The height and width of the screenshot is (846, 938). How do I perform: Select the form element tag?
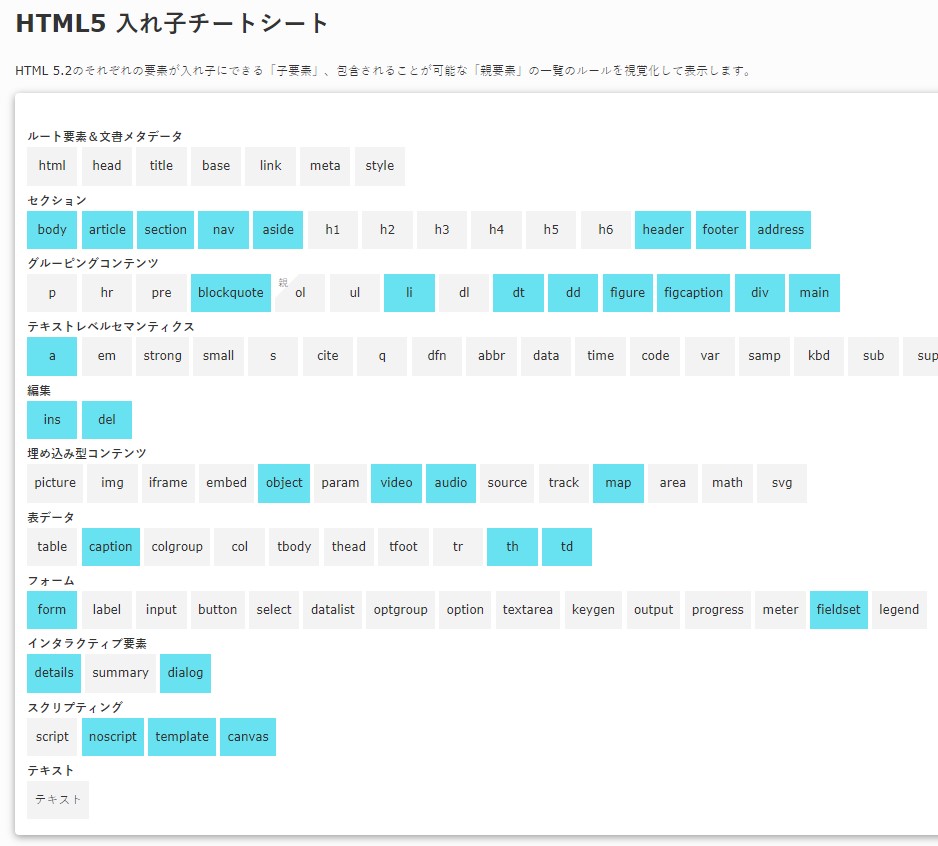click(52, 610)
